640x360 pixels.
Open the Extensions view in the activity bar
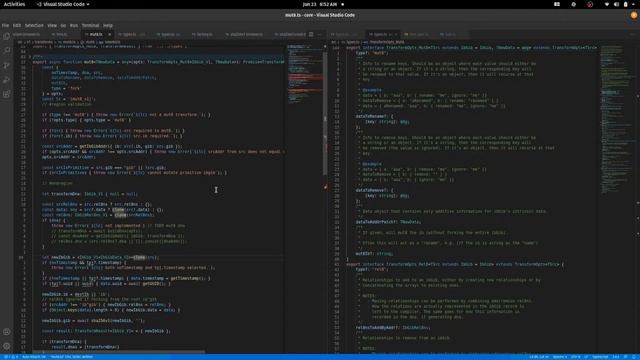click(7, 94)
